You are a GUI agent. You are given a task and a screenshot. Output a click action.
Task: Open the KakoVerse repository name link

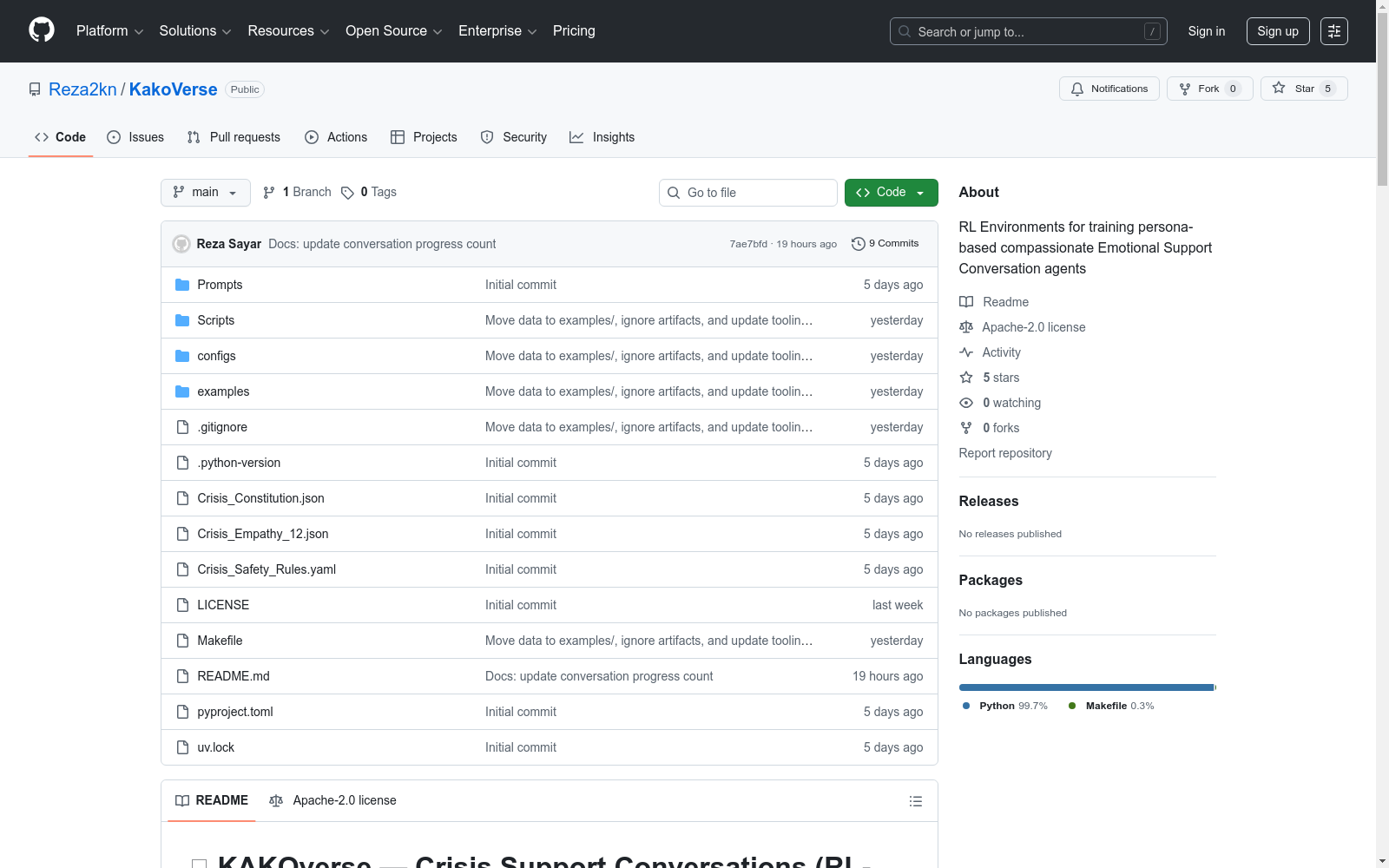pyautogui.click(x=174, y=89)
